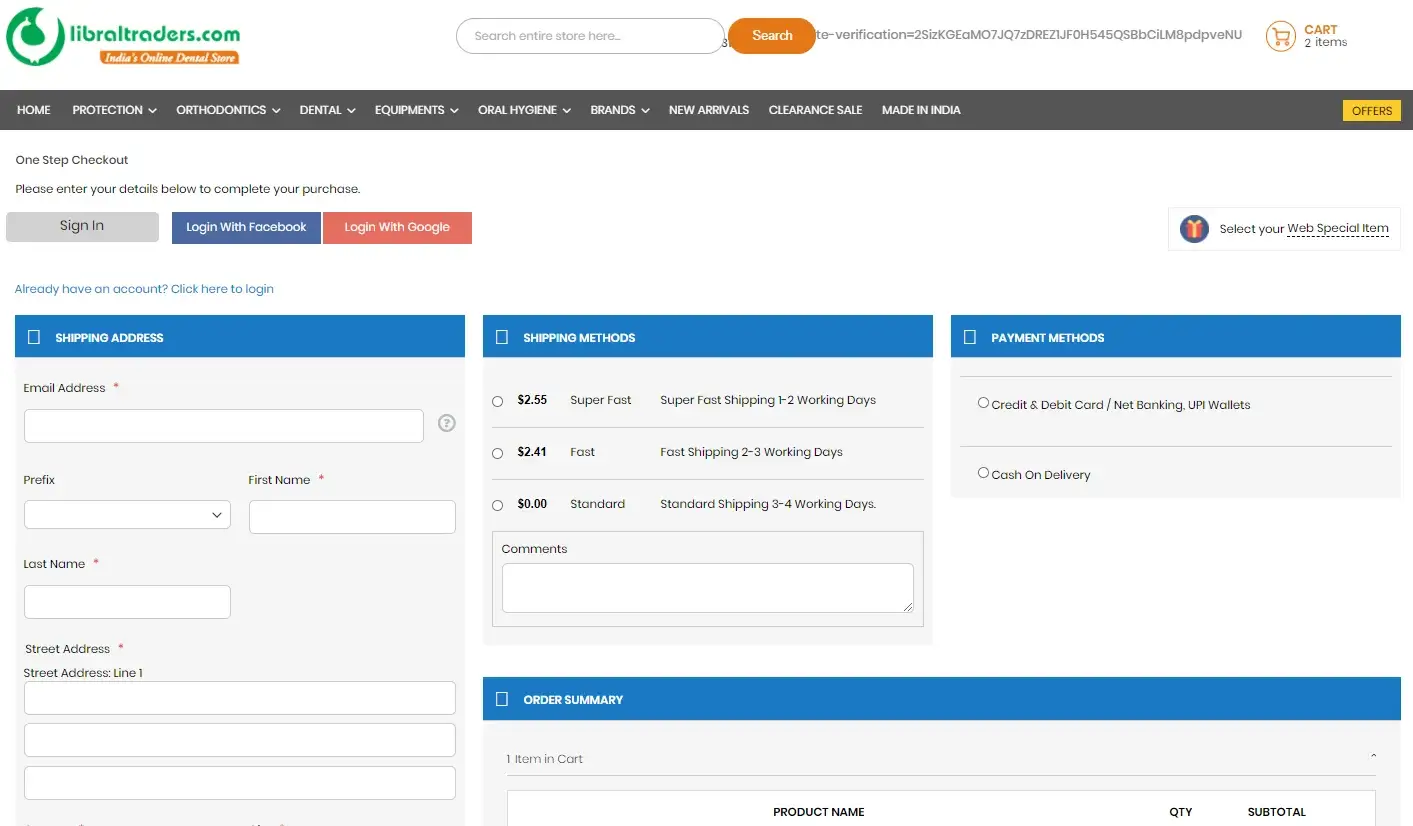Choose the Standard $0.00 shipping method

(497, 505)
